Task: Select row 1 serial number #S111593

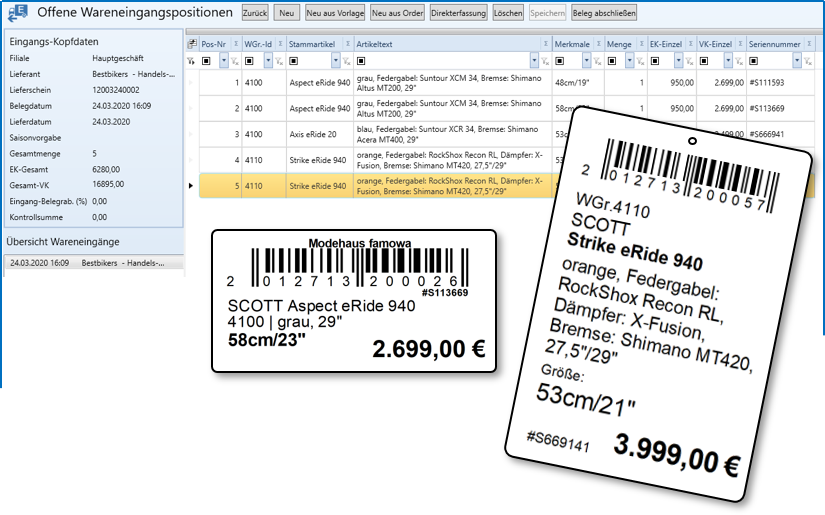Action: pyautogui.click(x=767, y=83)
